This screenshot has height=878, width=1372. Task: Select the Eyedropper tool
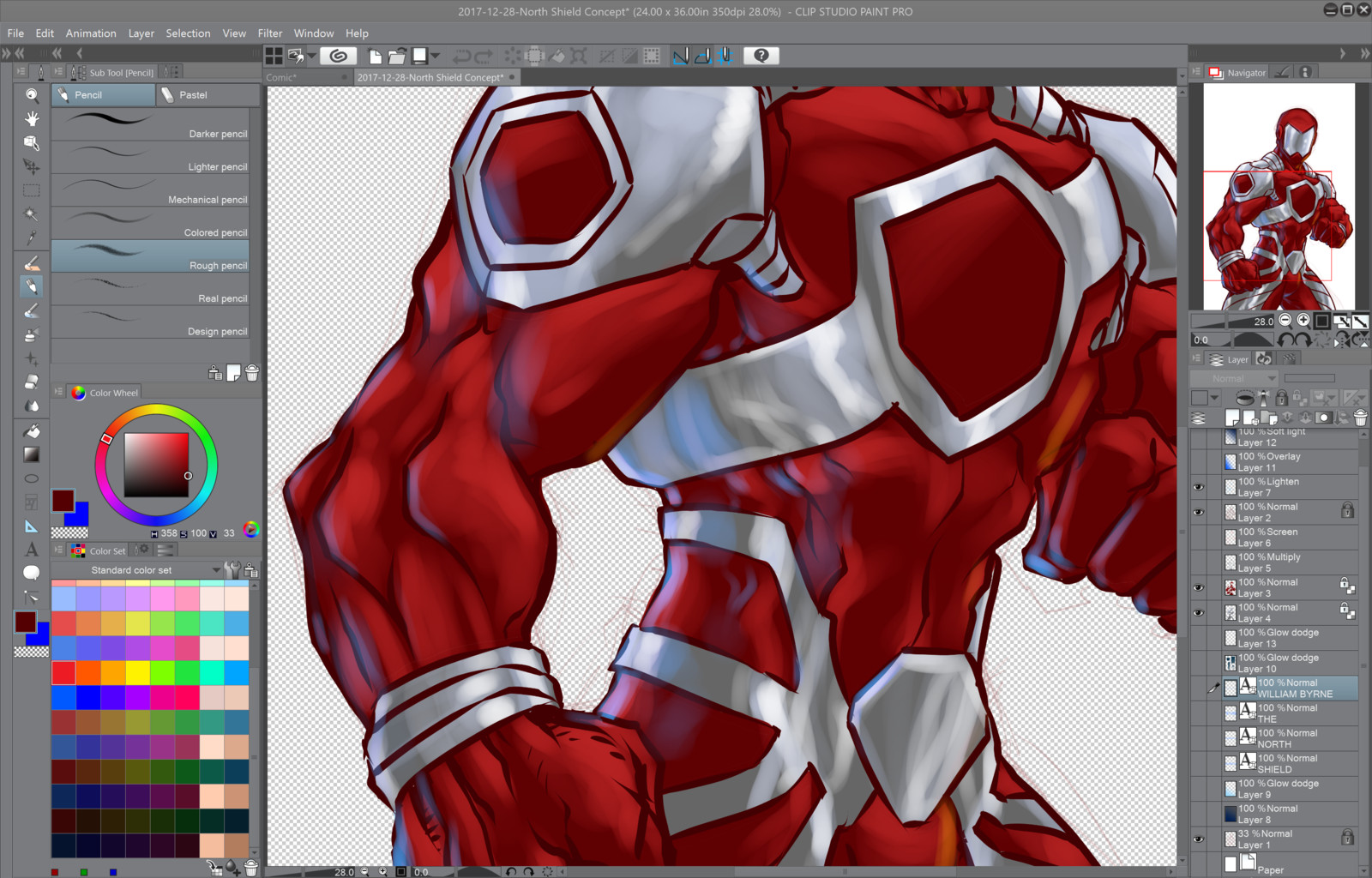(x=32, y=238)
